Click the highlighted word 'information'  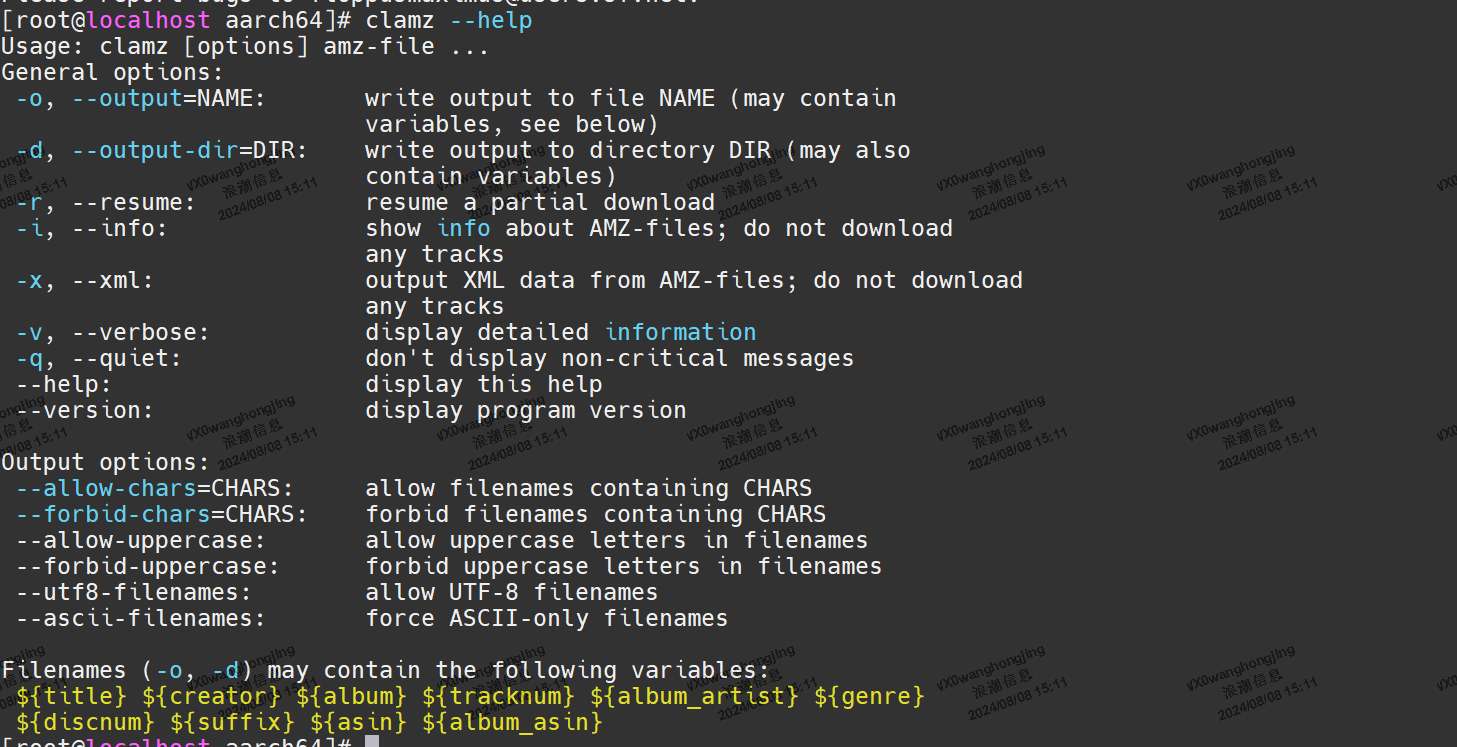680,332
